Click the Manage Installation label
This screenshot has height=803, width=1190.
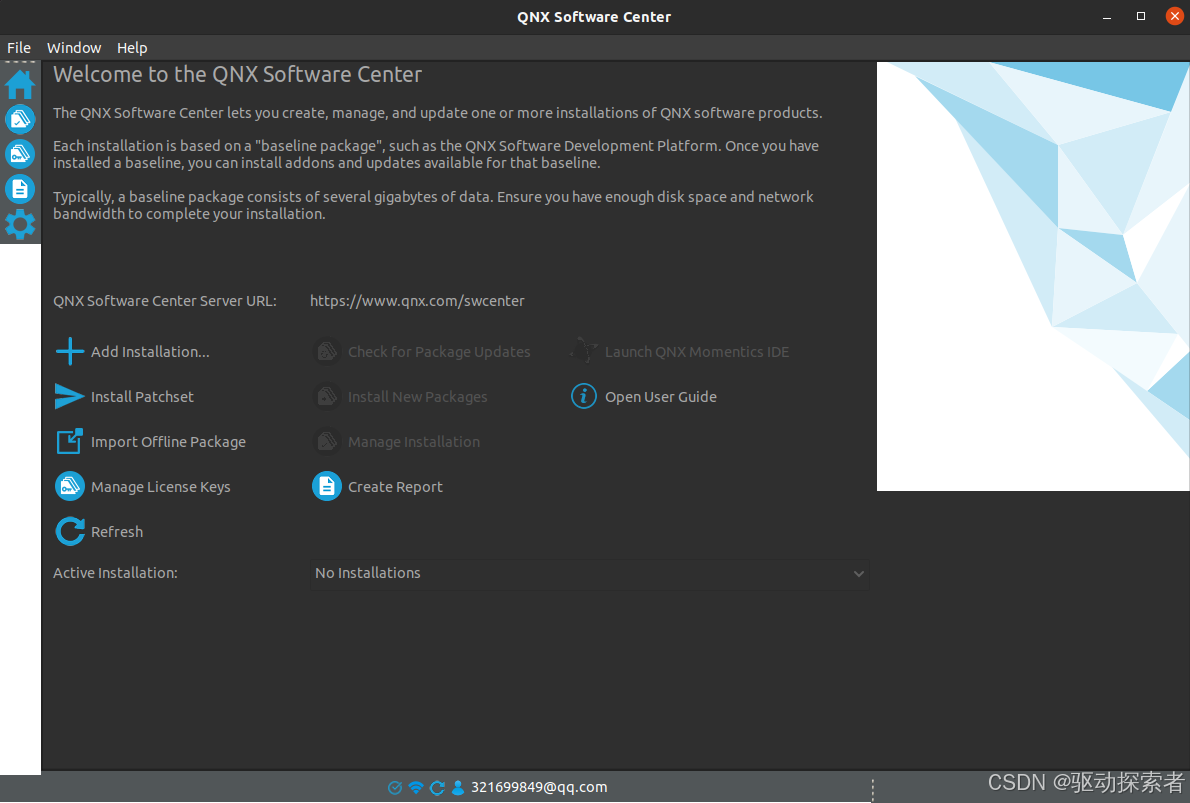[x=414, y=442]
